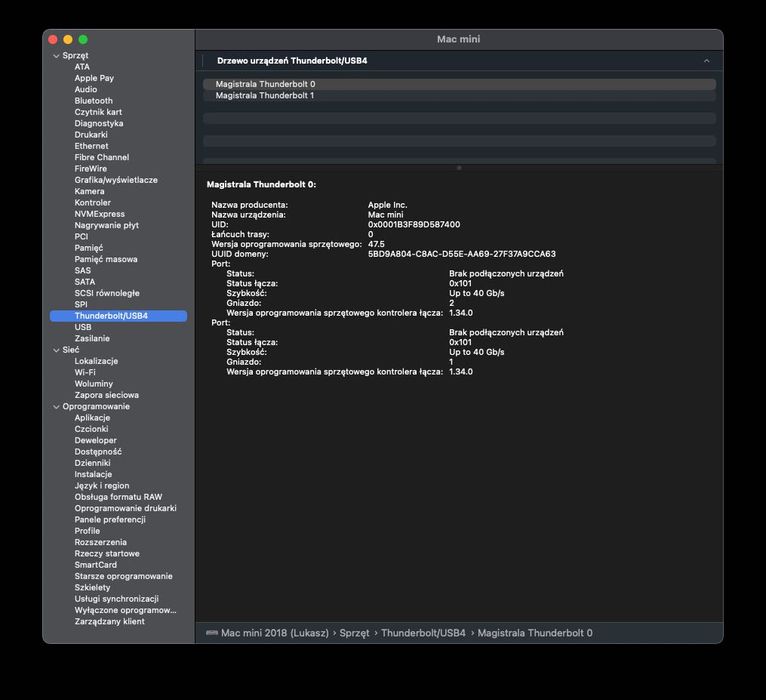
Task: Open Lokalizacje under Sieć
Action: pyautogui.click(x=96, y=361)
